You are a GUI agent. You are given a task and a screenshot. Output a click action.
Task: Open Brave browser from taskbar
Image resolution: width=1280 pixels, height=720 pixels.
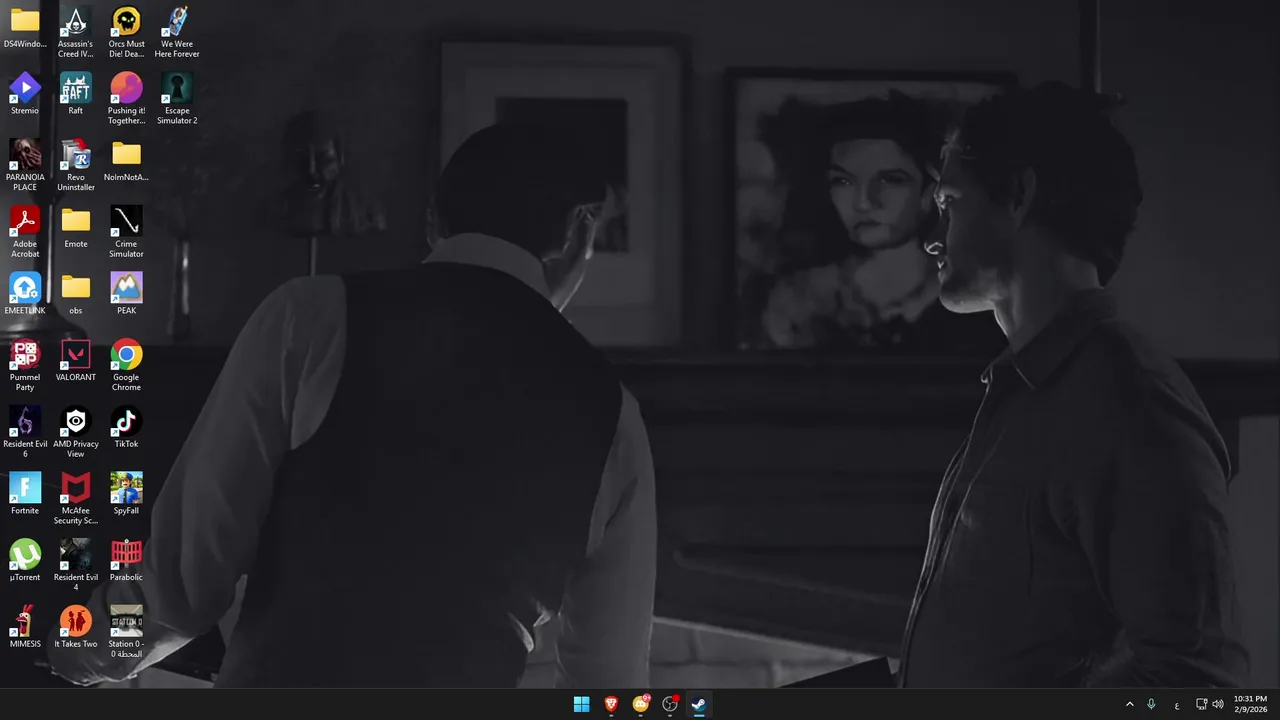(x=611, y=704)
